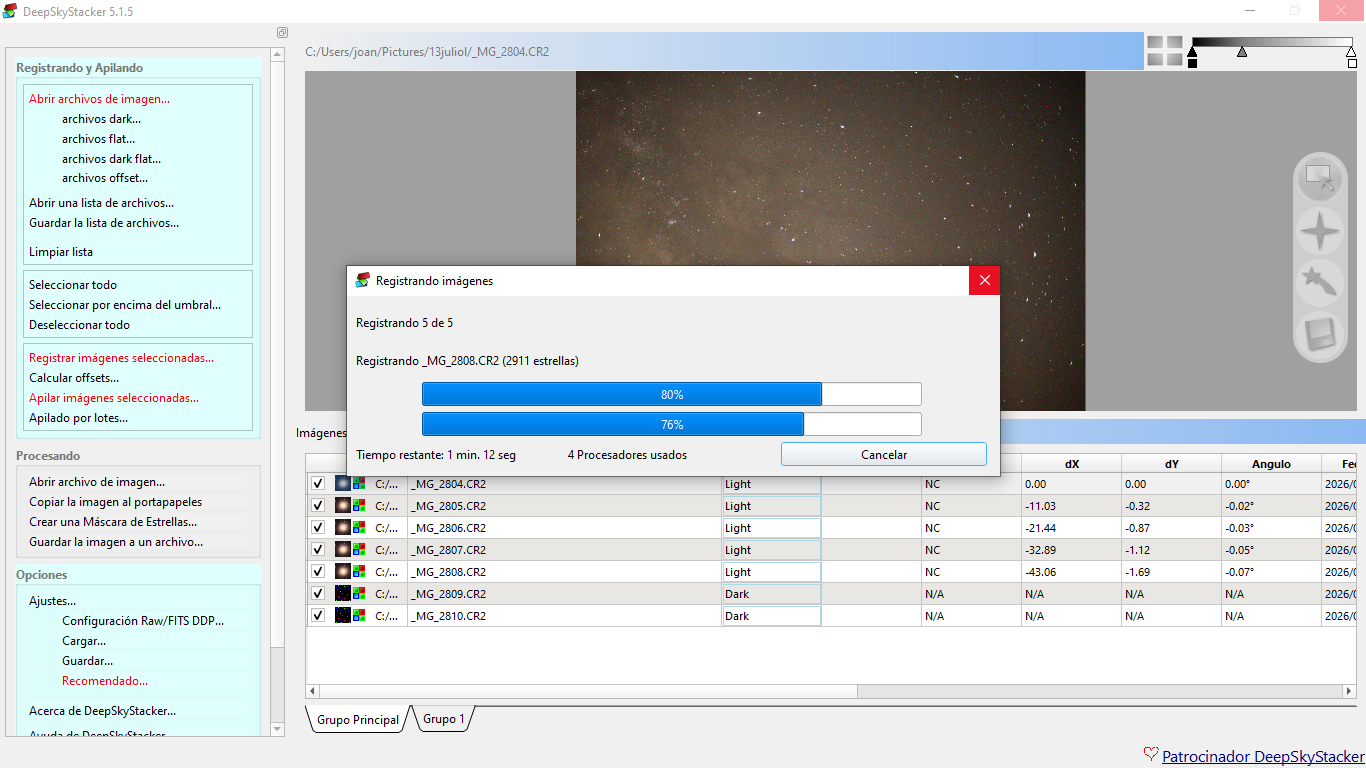Click the thumbnail icon for _MG_2806.CR2

(x=343, y=528)
